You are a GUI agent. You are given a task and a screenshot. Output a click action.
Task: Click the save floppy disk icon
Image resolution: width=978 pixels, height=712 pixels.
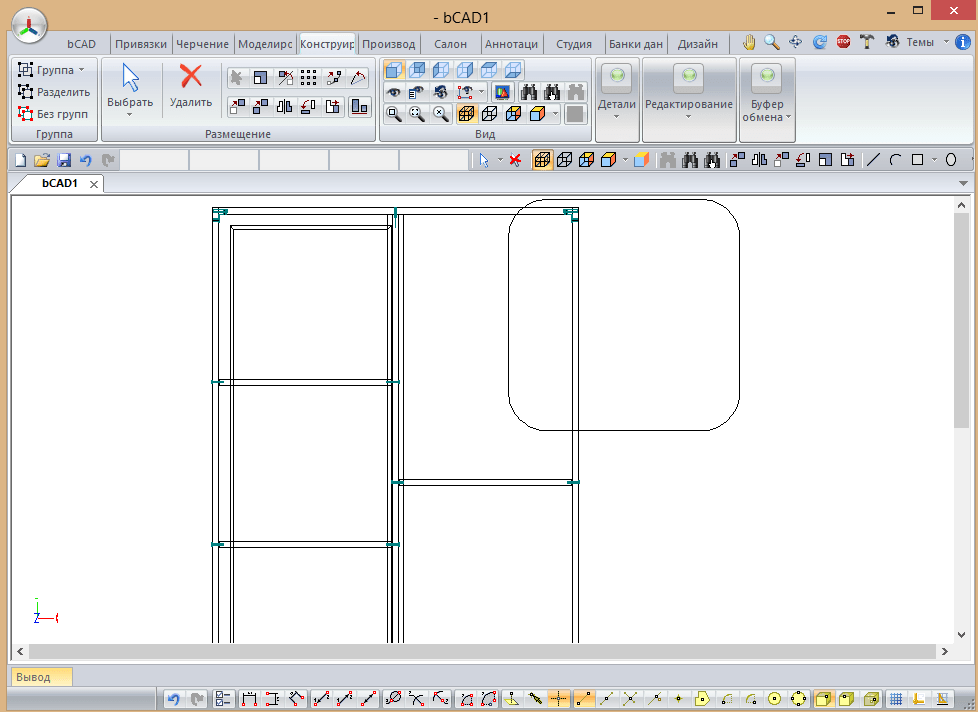pyautogui.click(x=64, y=160)
